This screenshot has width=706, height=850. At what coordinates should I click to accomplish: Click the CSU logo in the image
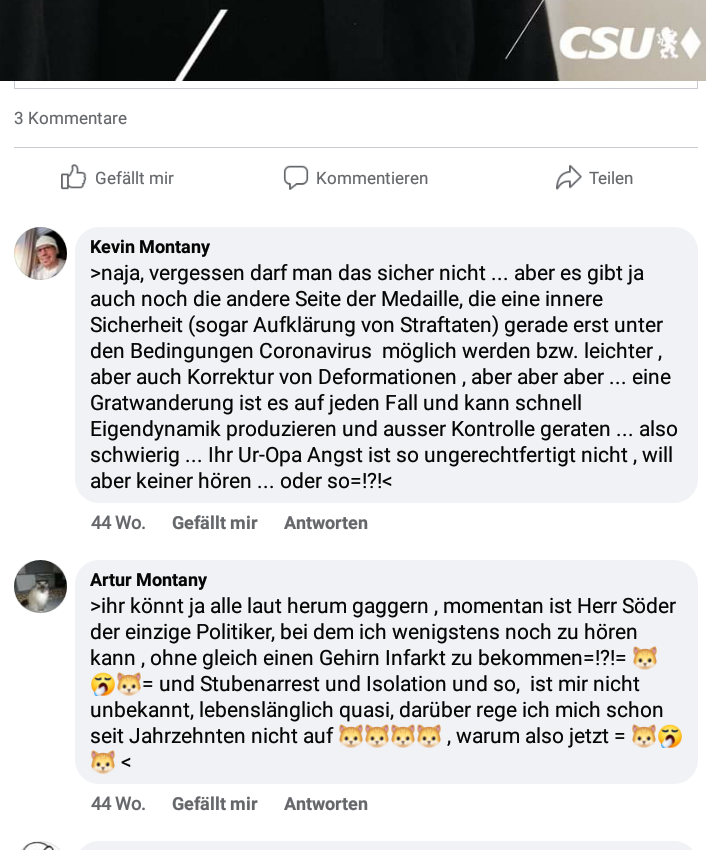[x=629, y=43]
